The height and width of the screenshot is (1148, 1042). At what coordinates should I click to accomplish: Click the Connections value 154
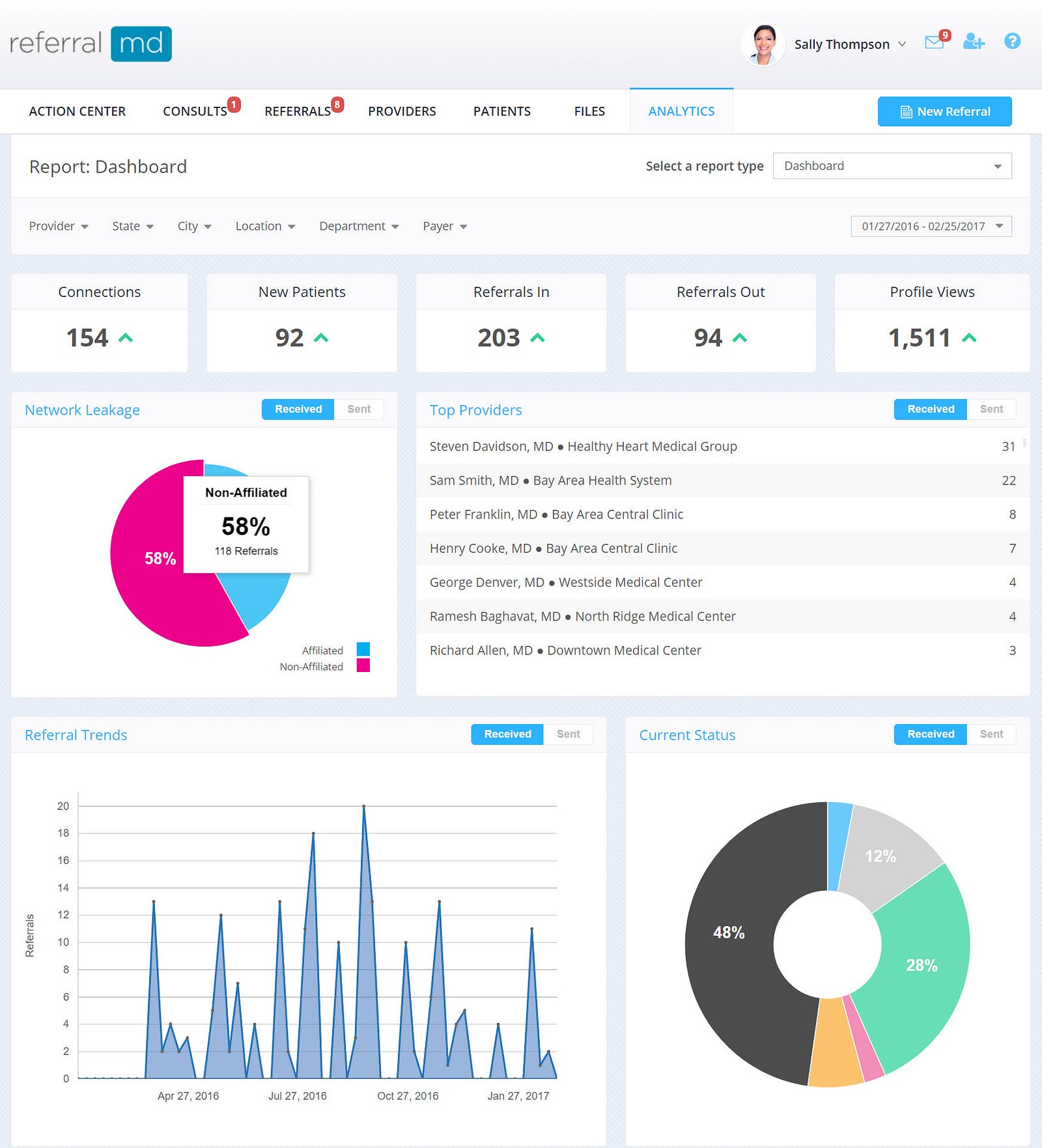(87, 337)
